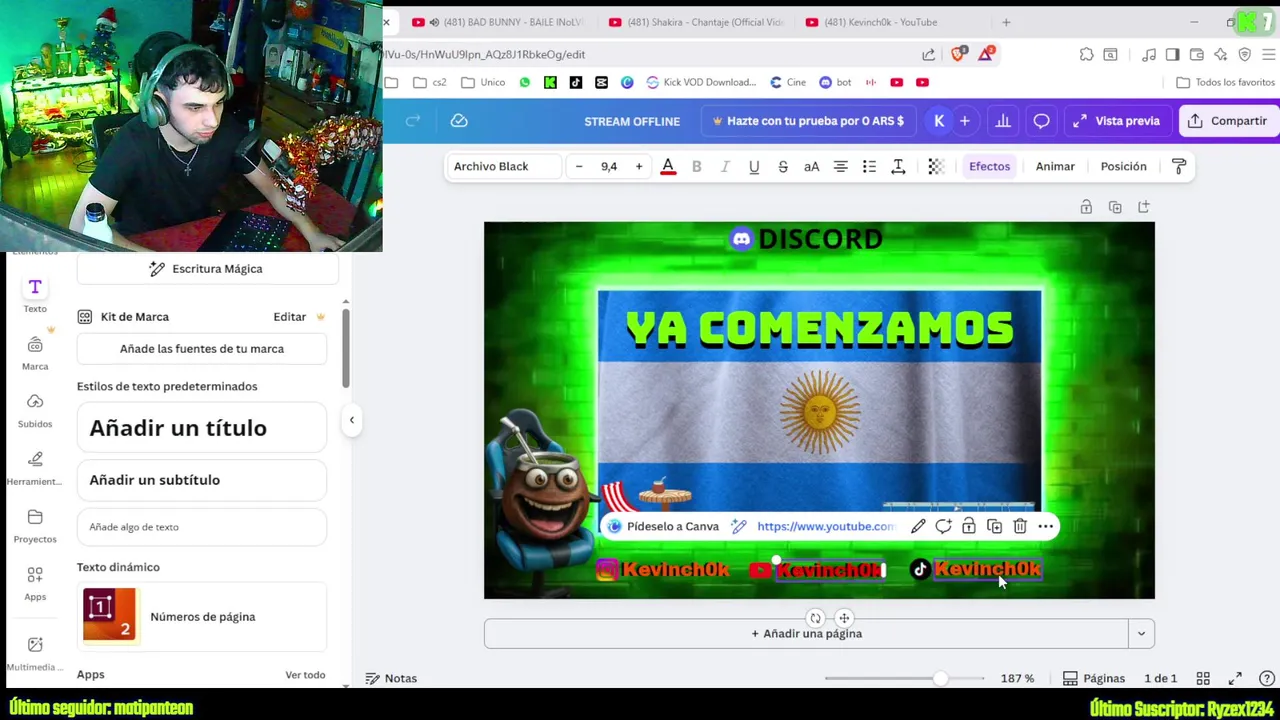Screen dimensions: 1280x720
Task: Select Subidos in sidebar
Action: [x=35, y=411]
